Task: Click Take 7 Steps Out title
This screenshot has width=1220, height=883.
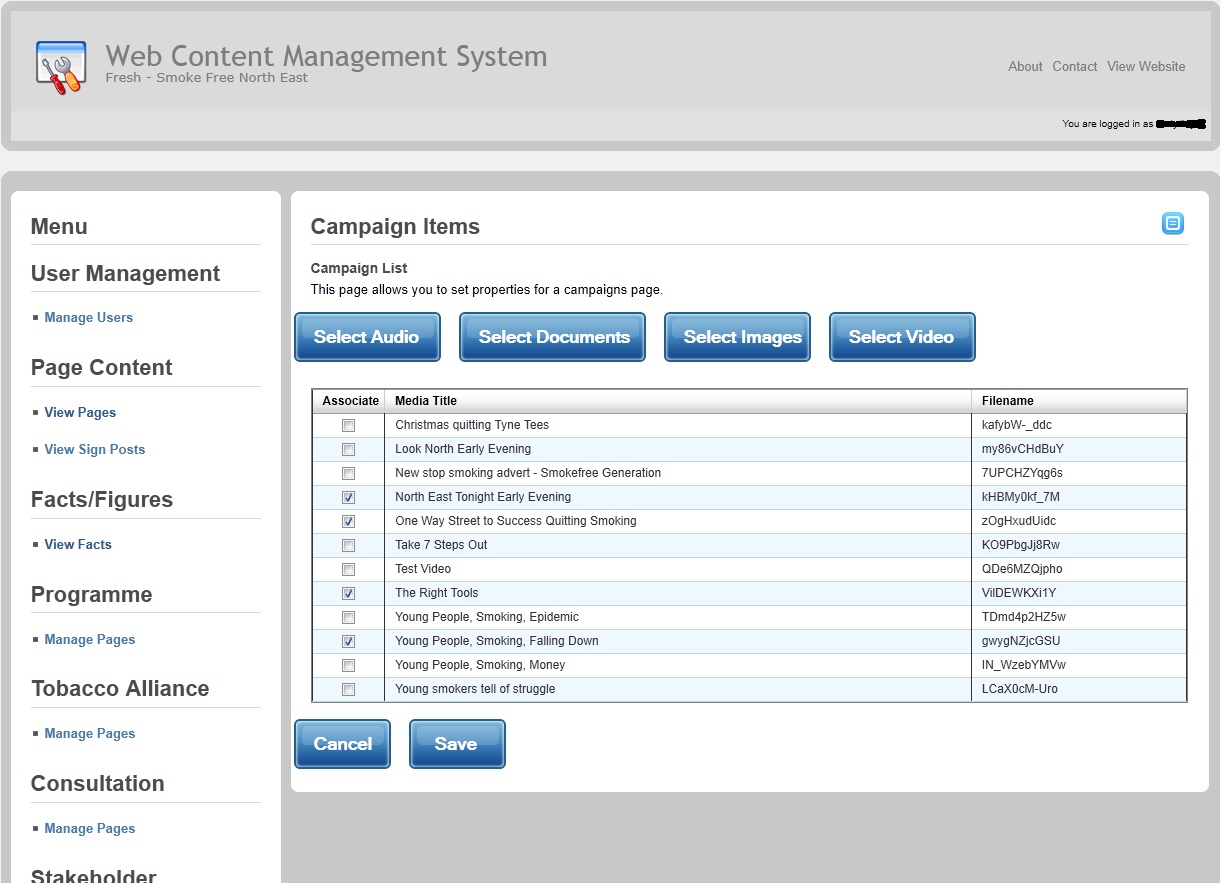Action: 441,545
